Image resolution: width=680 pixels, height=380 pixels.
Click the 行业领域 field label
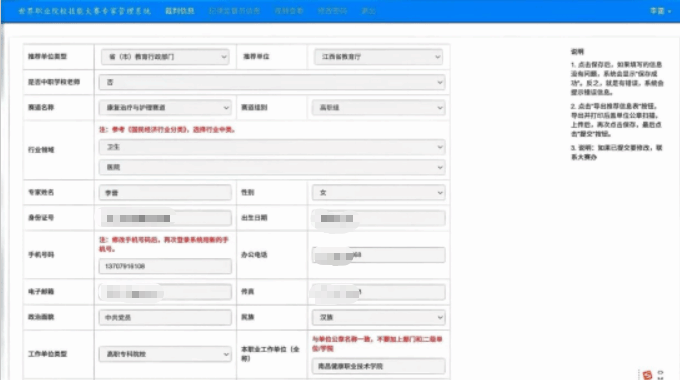point(41,150)
